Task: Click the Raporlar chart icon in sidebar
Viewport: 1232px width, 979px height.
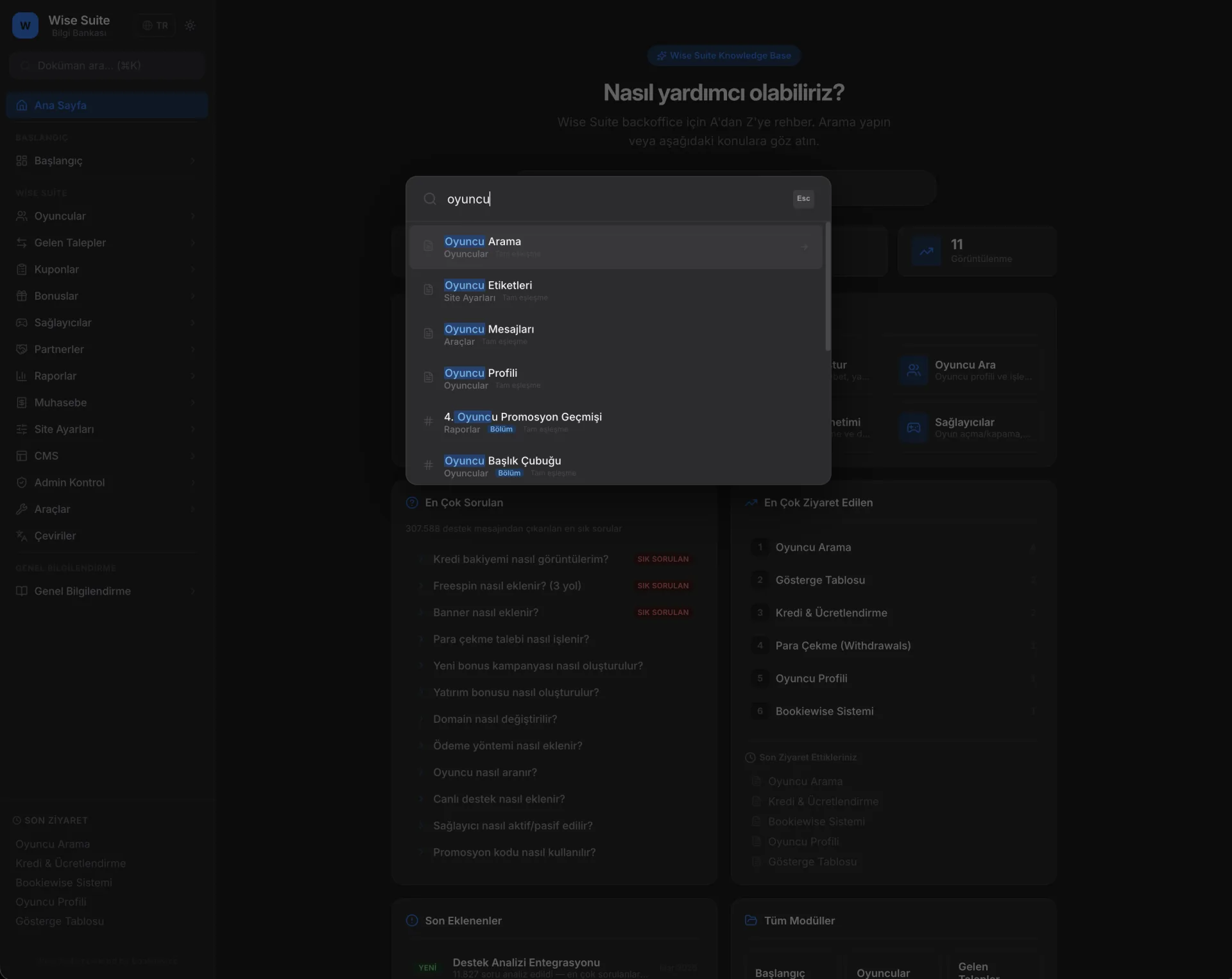Action: coord(22,376)
